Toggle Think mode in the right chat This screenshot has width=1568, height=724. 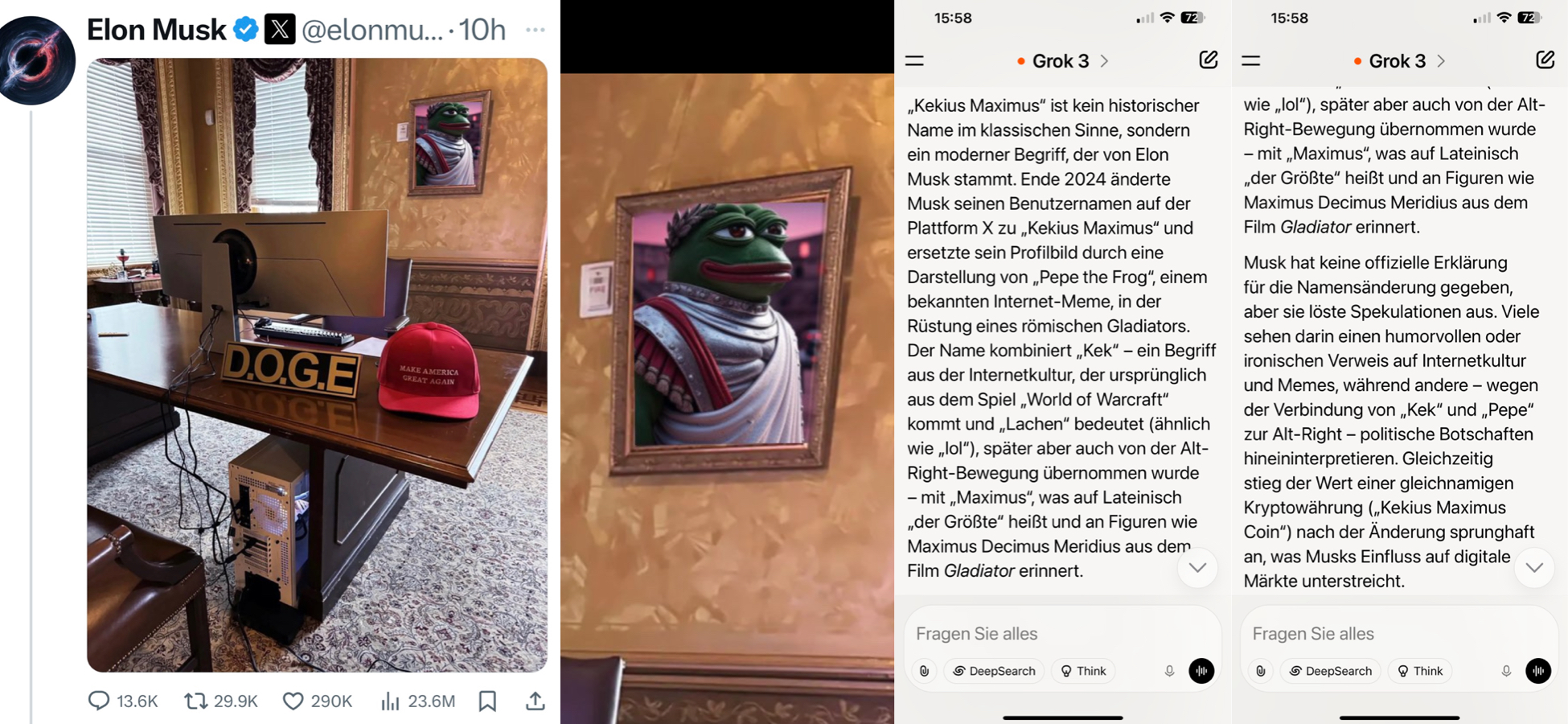pos(1420,671)
